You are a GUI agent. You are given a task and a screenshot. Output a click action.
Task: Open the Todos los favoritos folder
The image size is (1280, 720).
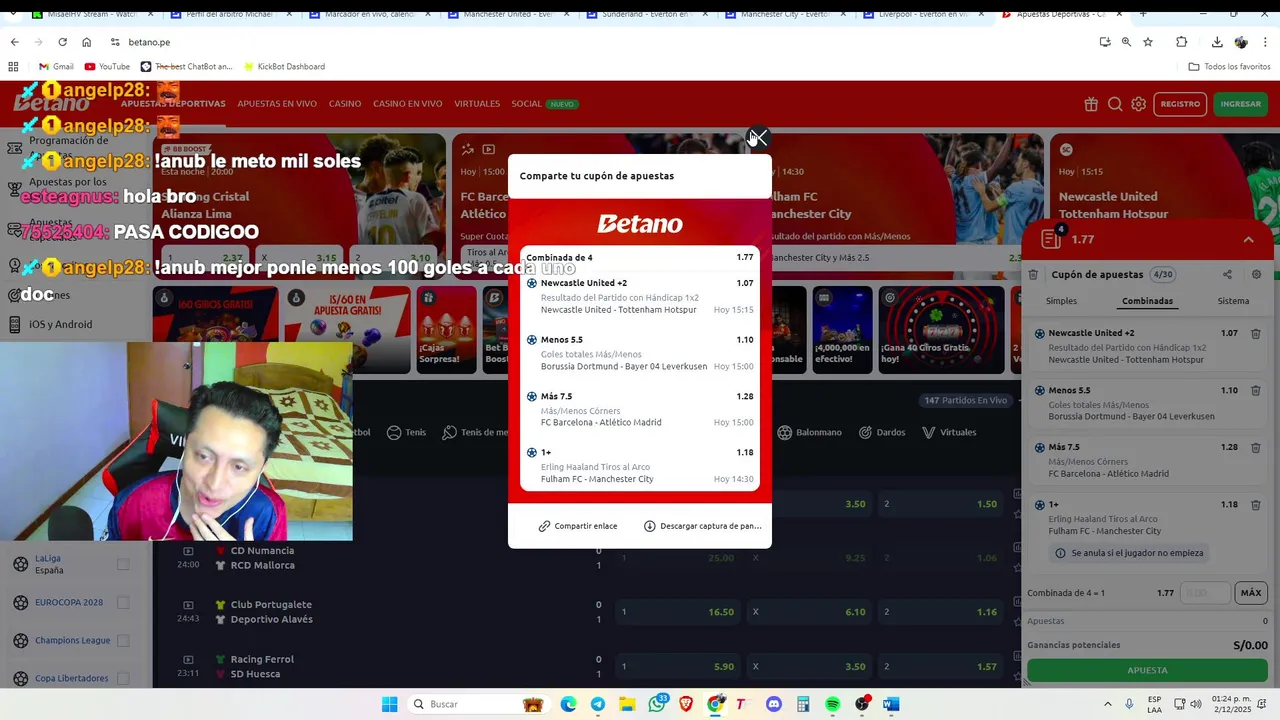click(1229, 66)
